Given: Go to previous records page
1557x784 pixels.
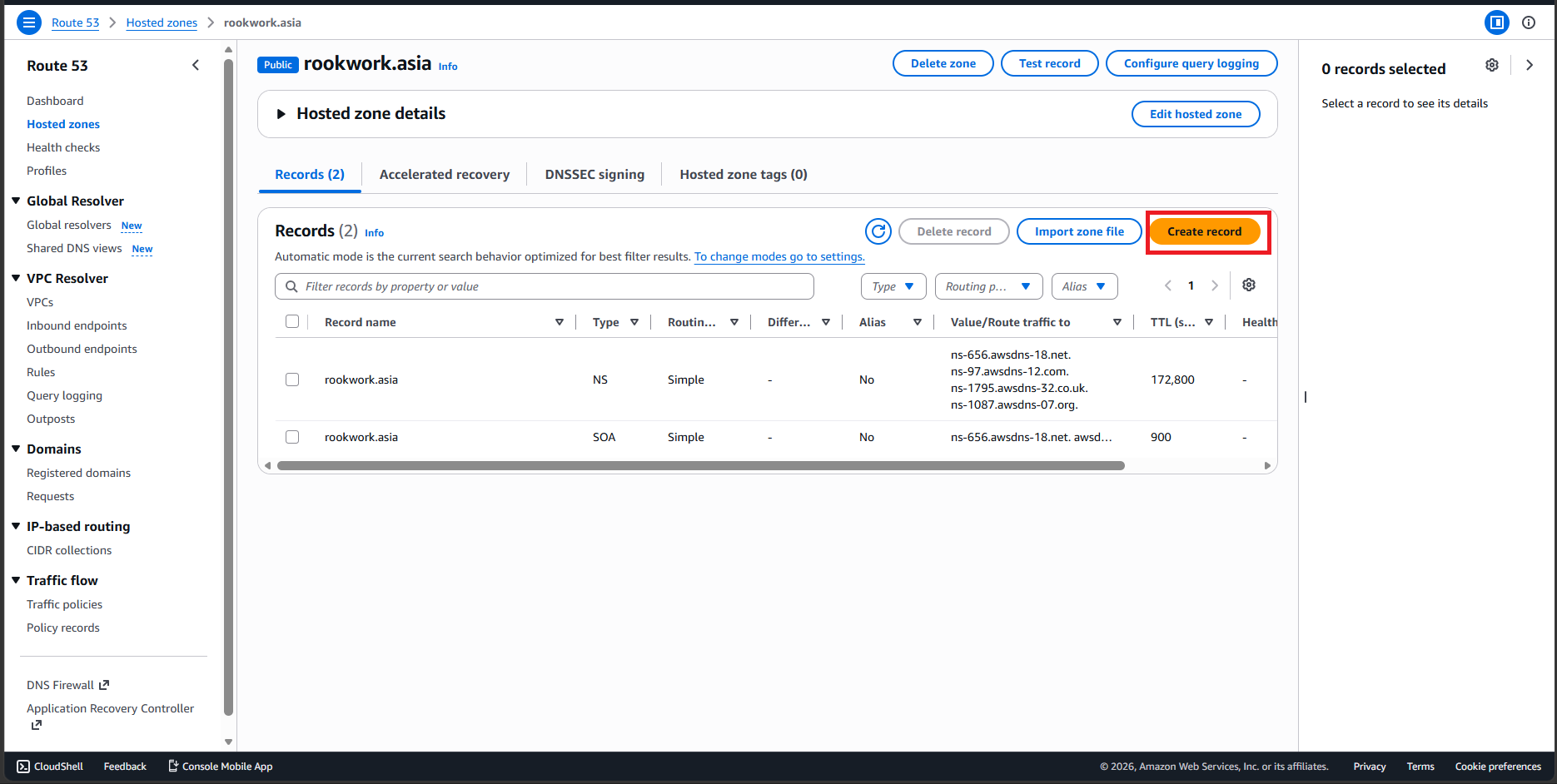Looking at the screenshot, I should pyautogui.click(x=1168, y=285).
